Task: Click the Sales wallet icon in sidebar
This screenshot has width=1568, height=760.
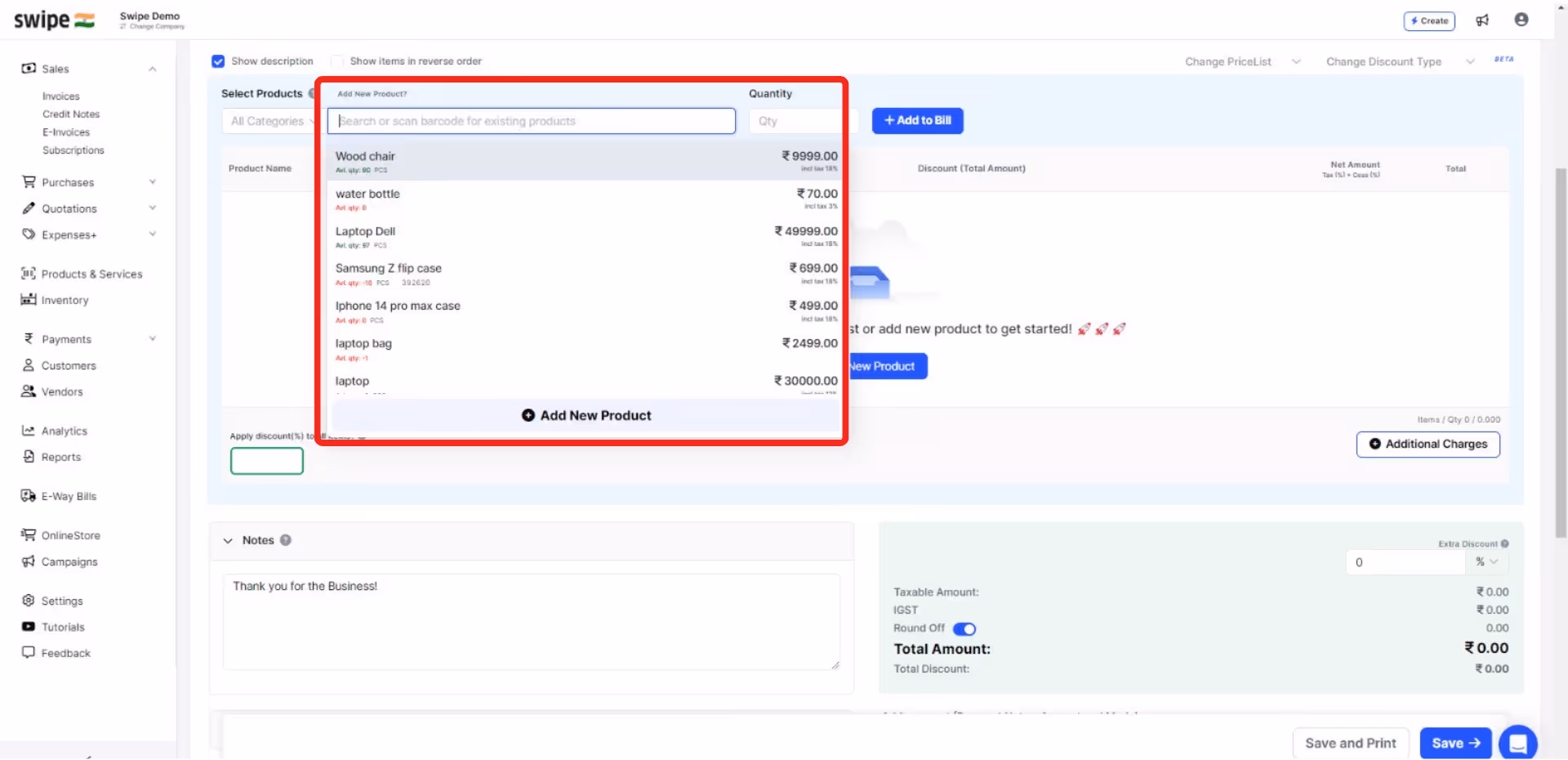Action: pos(29,69)
